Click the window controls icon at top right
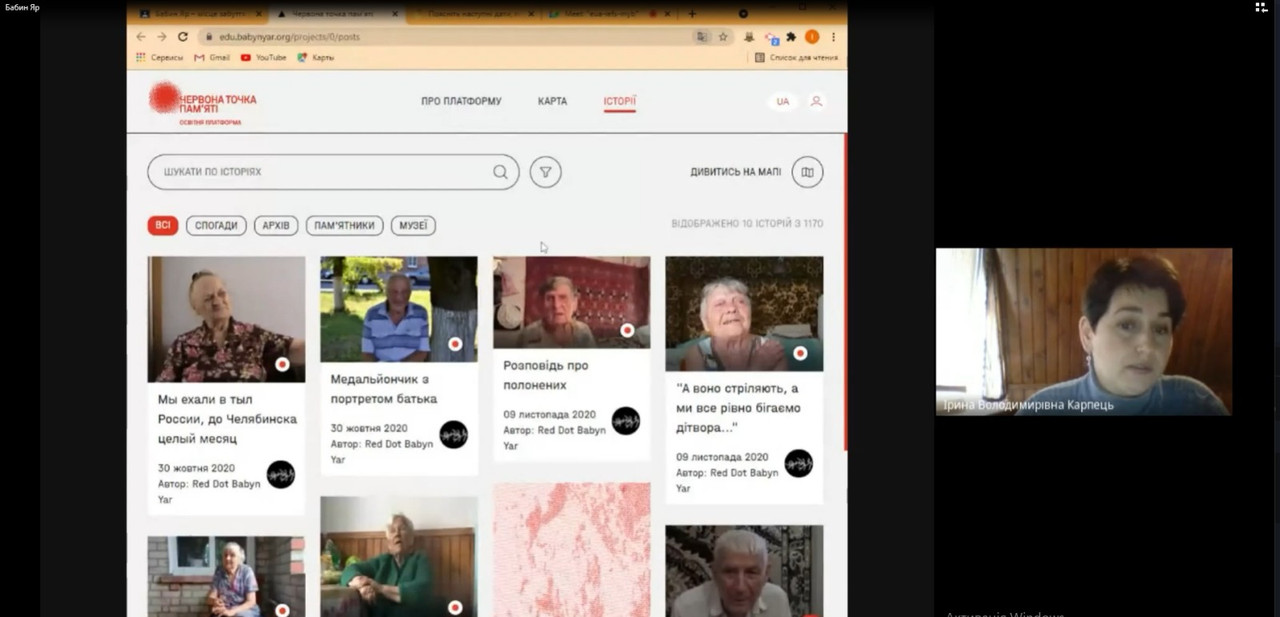The height and width of the screenshot is (617, 1280). pyautogui.click(x=1261, y=7)
